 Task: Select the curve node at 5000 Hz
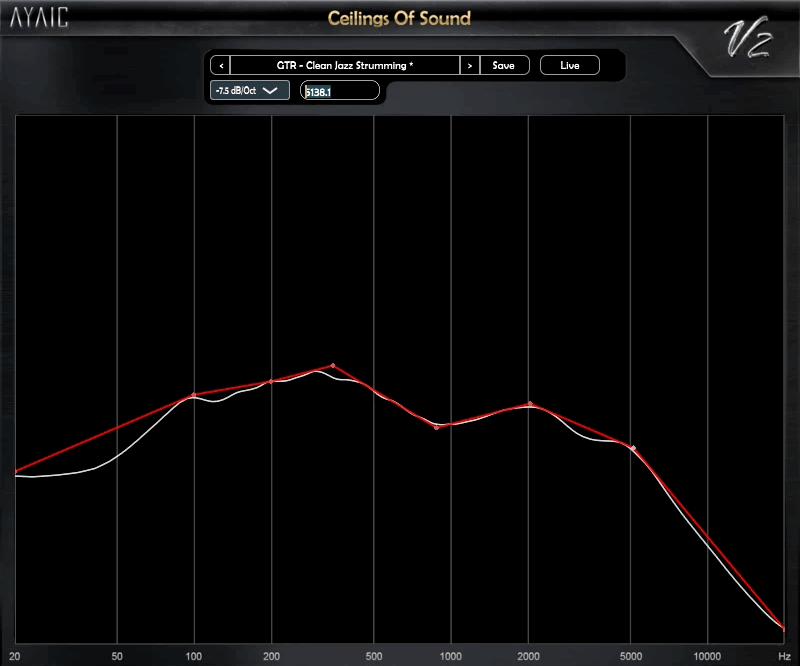(633, 447)
